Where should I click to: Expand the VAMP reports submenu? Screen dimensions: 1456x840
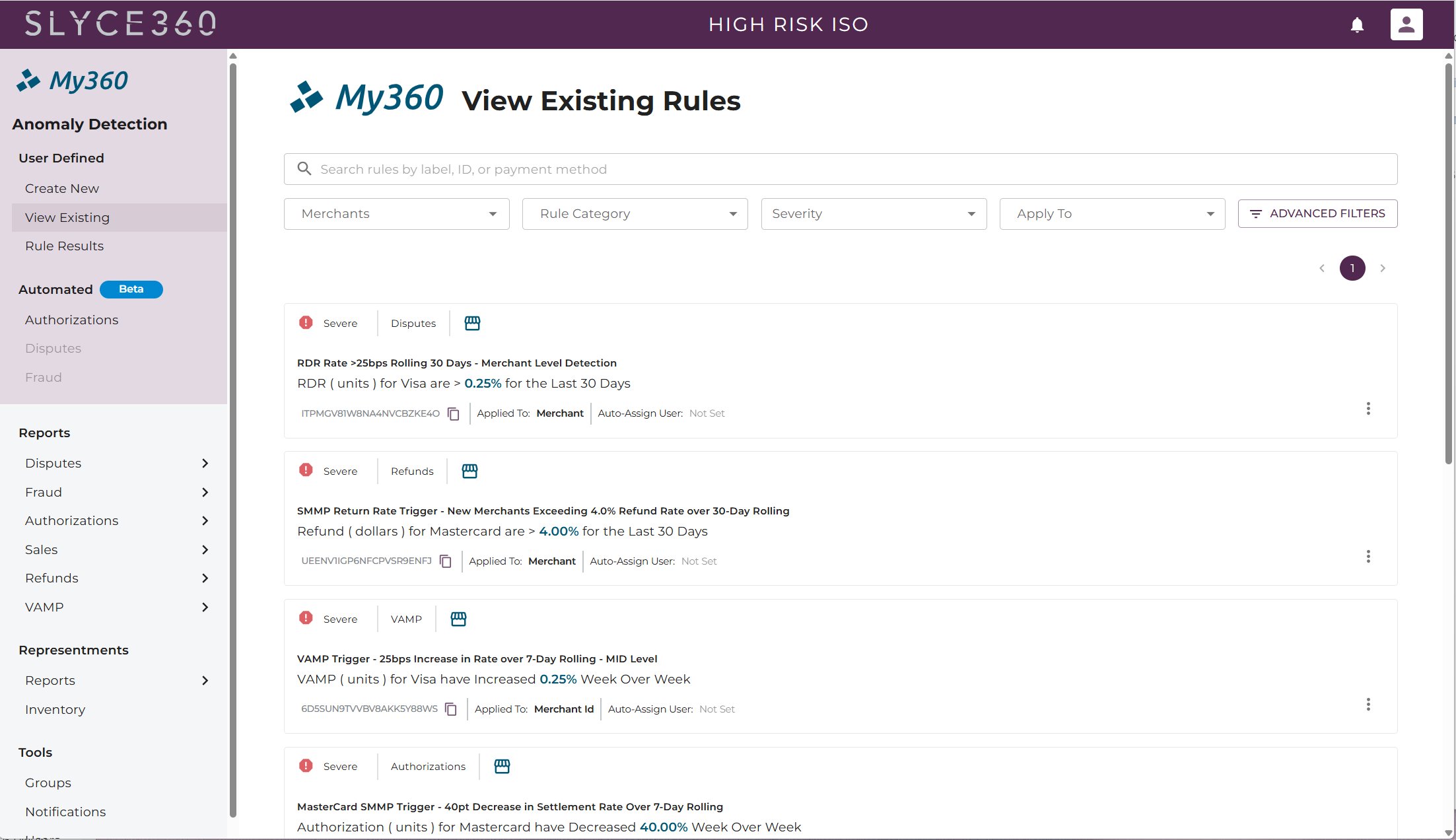click(x=205, y=608)
